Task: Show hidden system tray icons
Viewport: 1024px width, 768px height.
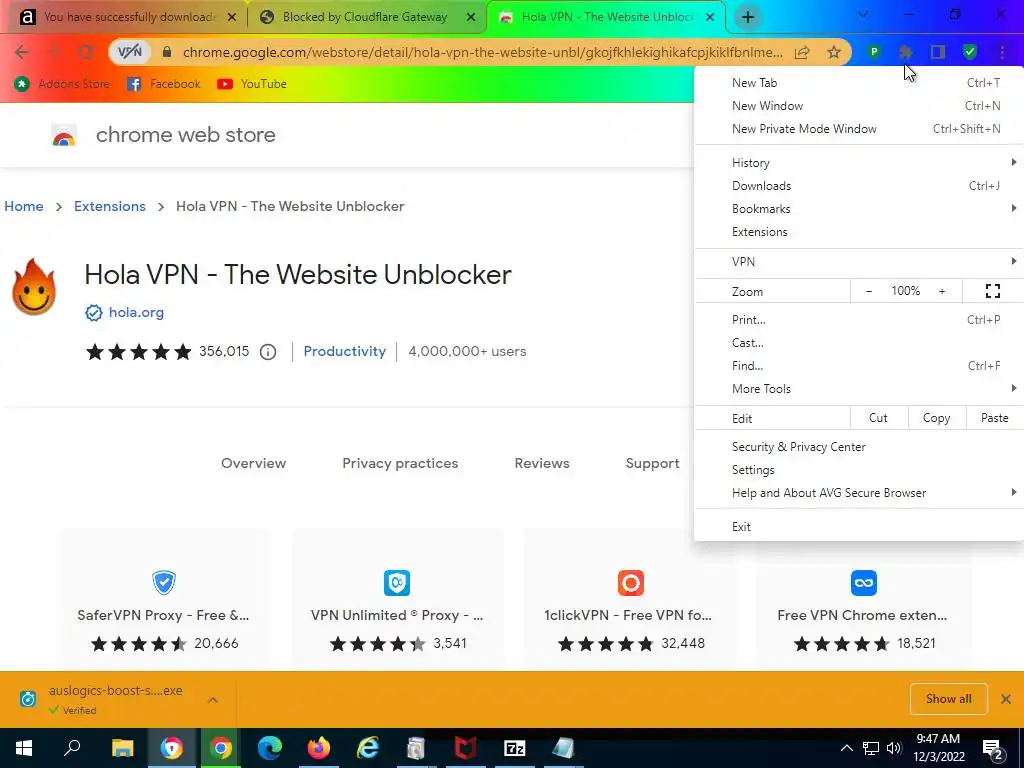Action: pos(846,748)
